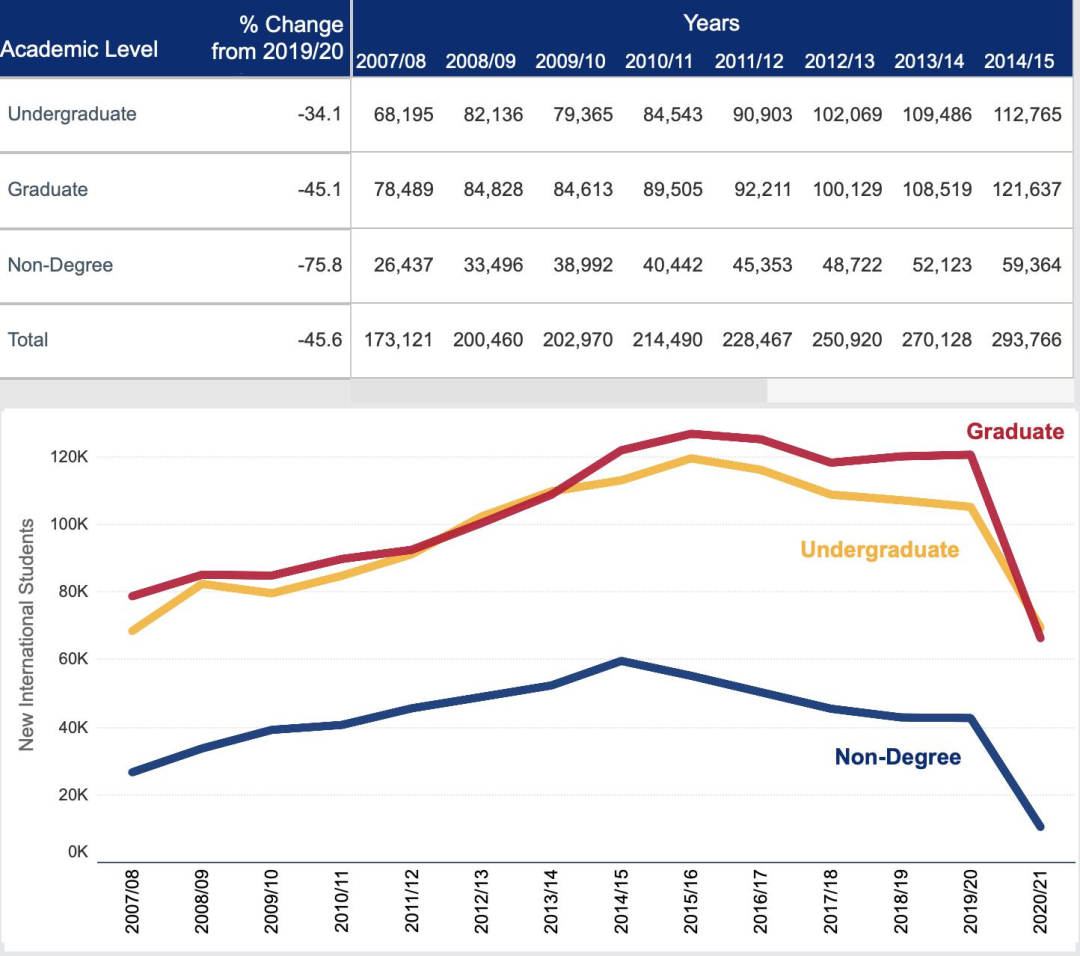Click the 2014/15 table column header
This screenshot has width=1080, height=956.
1019,61
